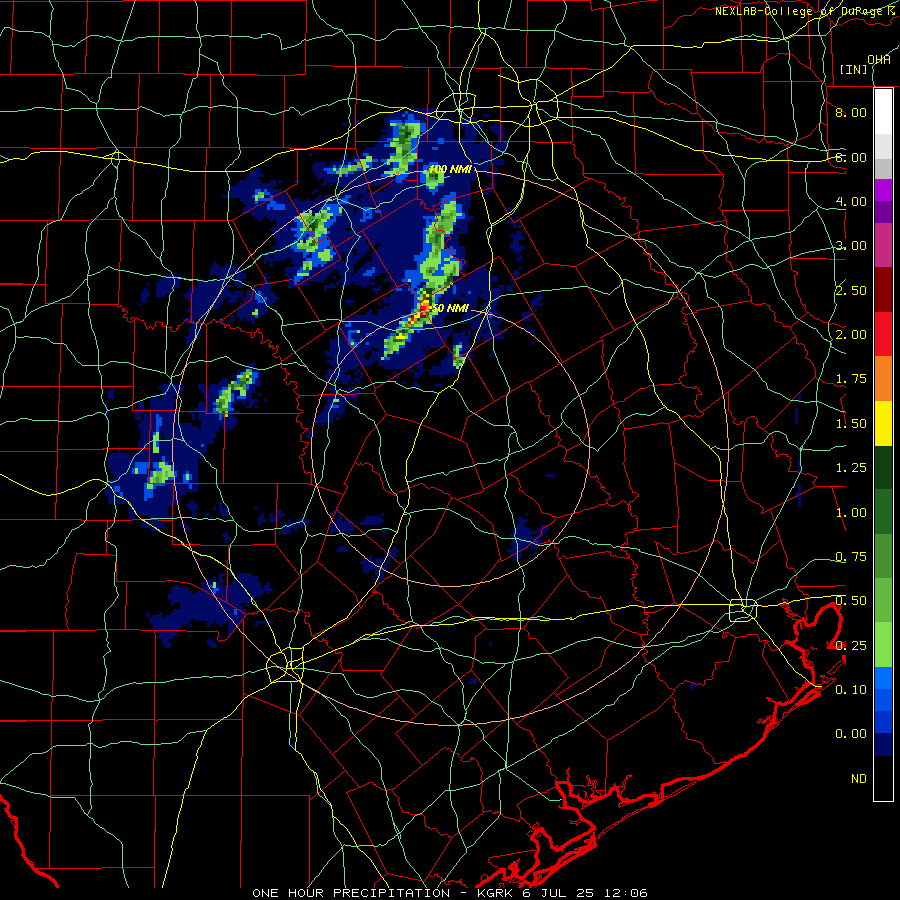The width and height of the screenshot is (900, 900).
Task: Click the 4.00 legend value
Action: [851, 201]
